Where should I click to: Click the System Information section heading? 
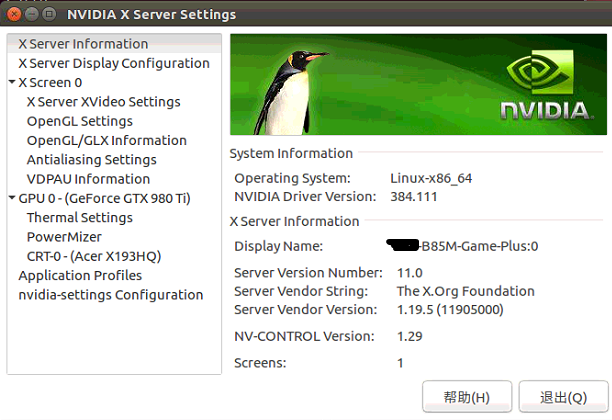click(x=291, y=153)
